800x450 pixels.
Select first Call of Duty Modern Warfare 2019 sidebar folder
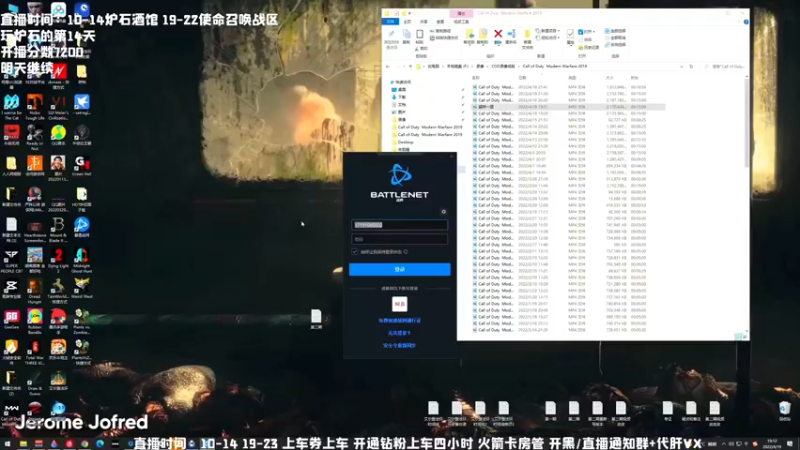pos(428,127)
